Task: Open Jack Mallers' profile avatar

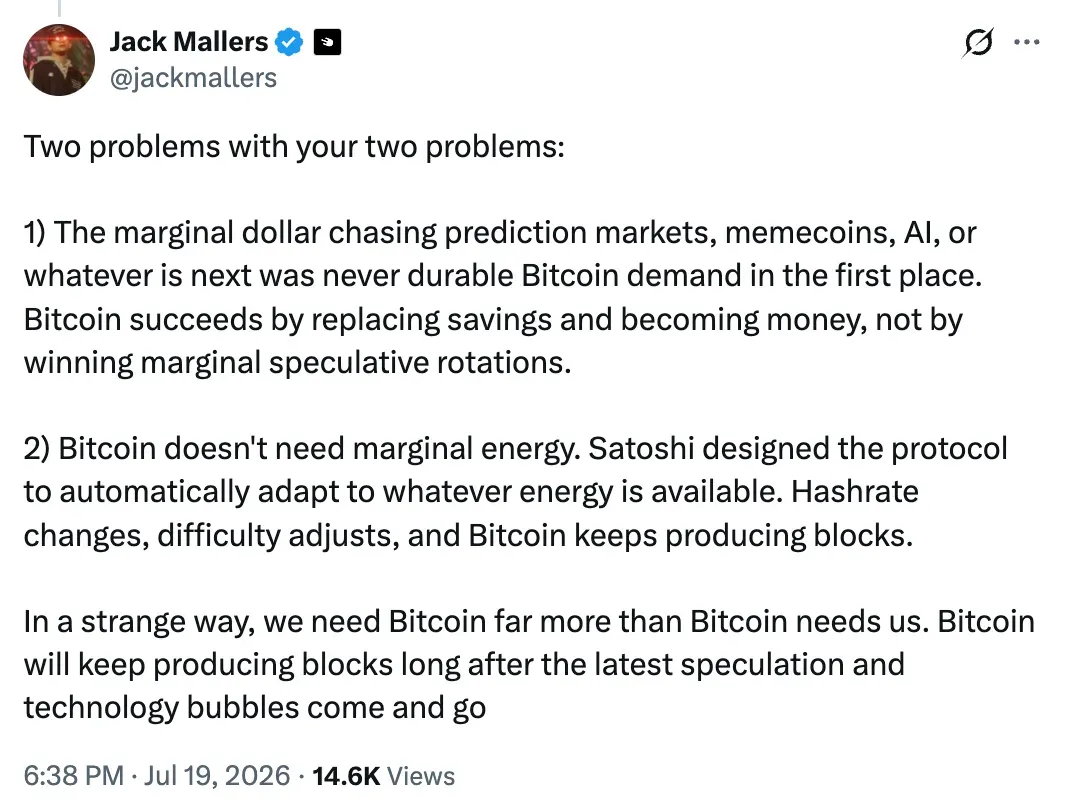Action: pos(59,60)
